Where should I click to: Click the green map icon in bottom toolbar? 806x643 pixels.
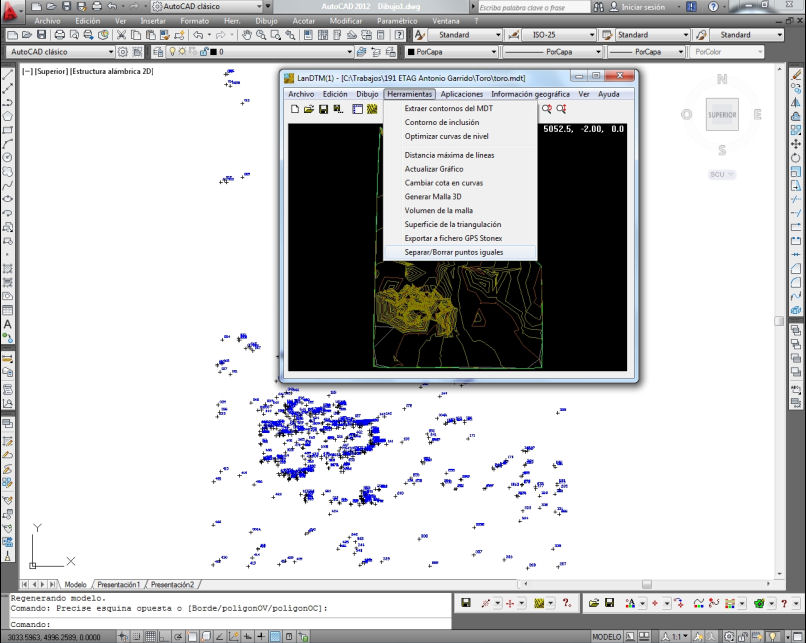coord(759,603)
